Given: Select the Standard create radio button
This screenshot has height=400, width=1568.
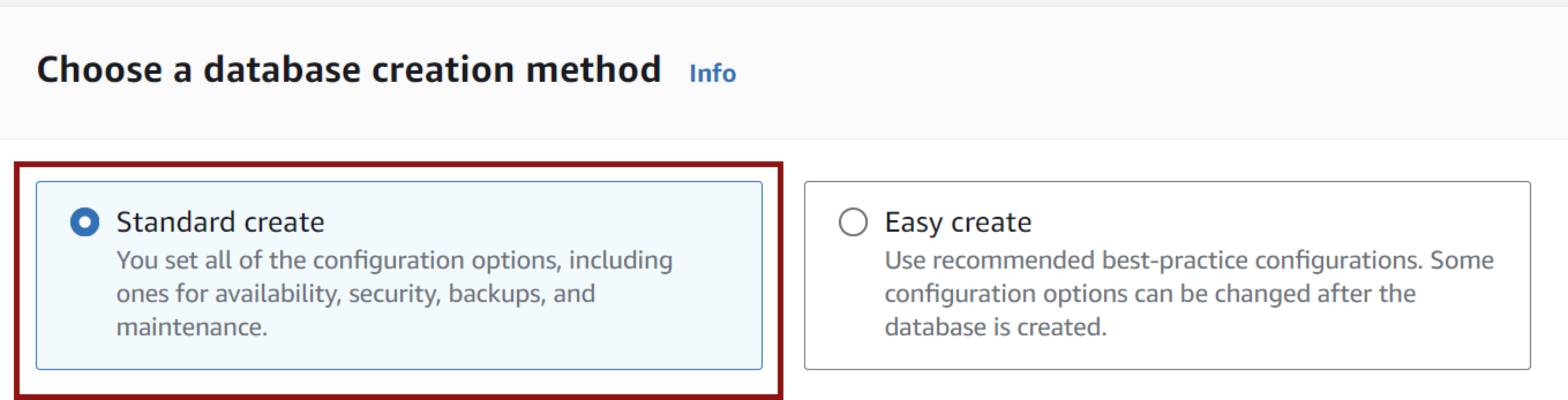Looking at the screenshot, I should click(85, 222).
